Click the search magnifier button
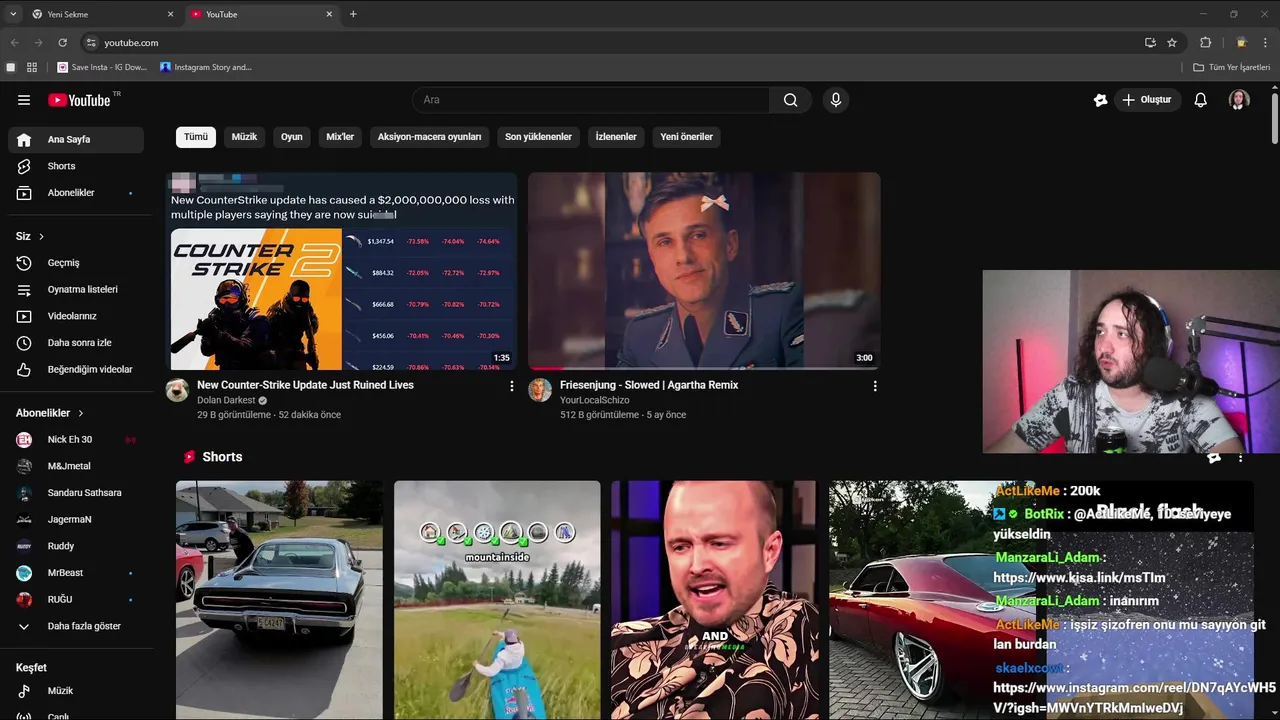Viewport: 1280px width, 720px height. (x=791, y=100)
